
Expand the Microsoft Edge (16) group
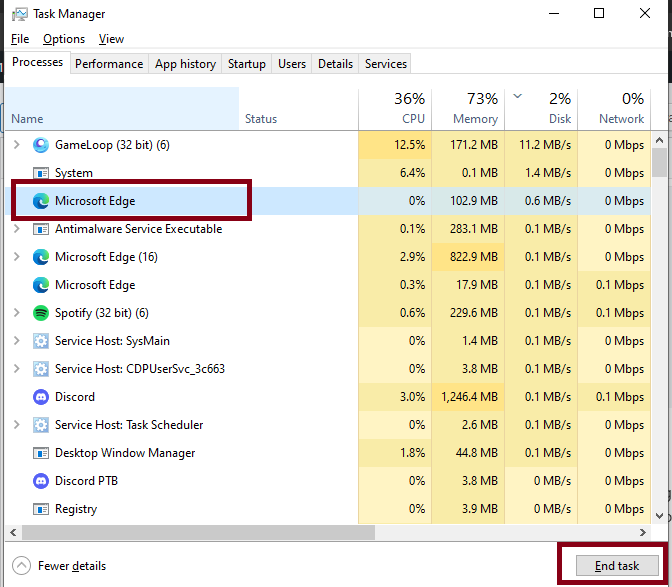(16, 257)
